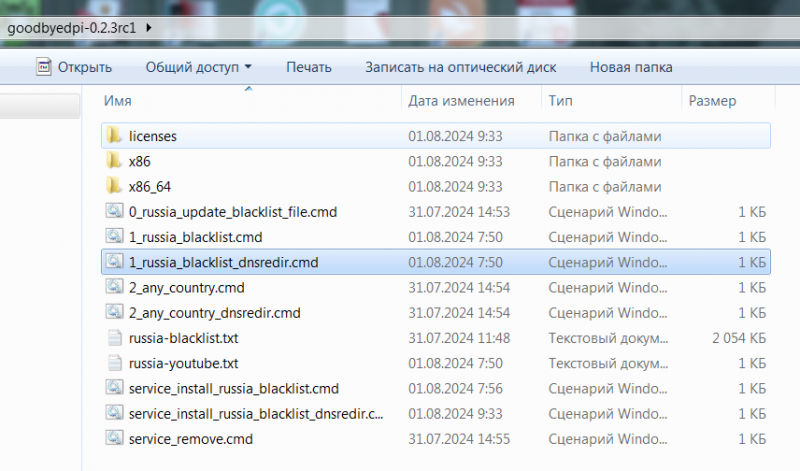Screen dimensions: 800x471
Task: Sort by the Размер column header
Action: tap(712, 101)
